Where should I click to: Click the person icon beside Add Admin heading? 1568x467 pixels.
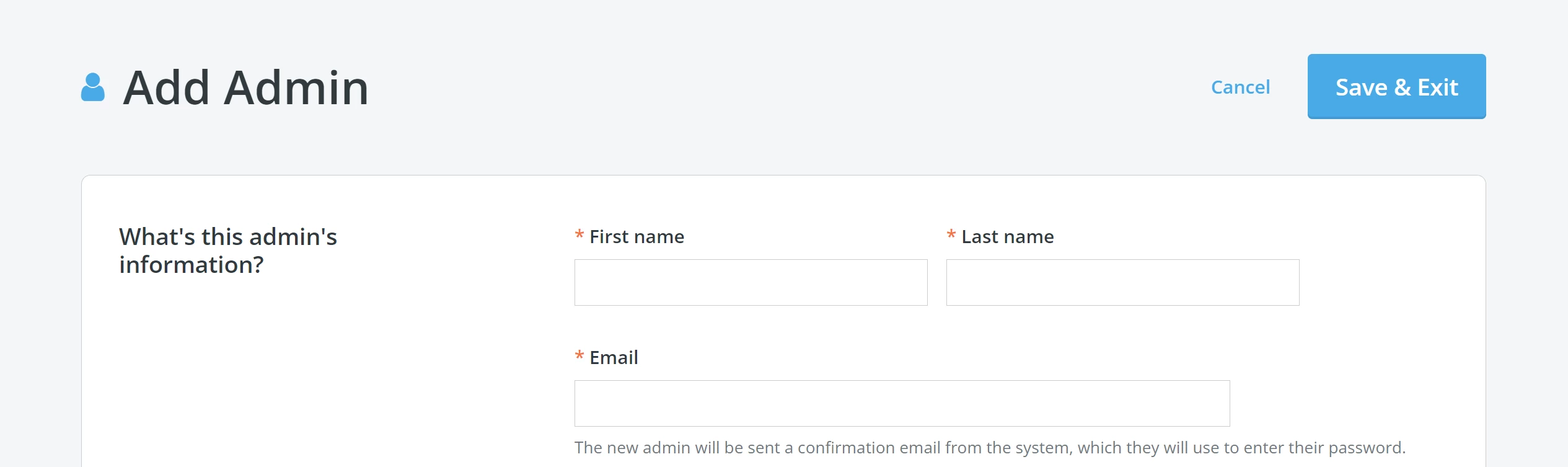pyautogui.click(x=92, y=87)
